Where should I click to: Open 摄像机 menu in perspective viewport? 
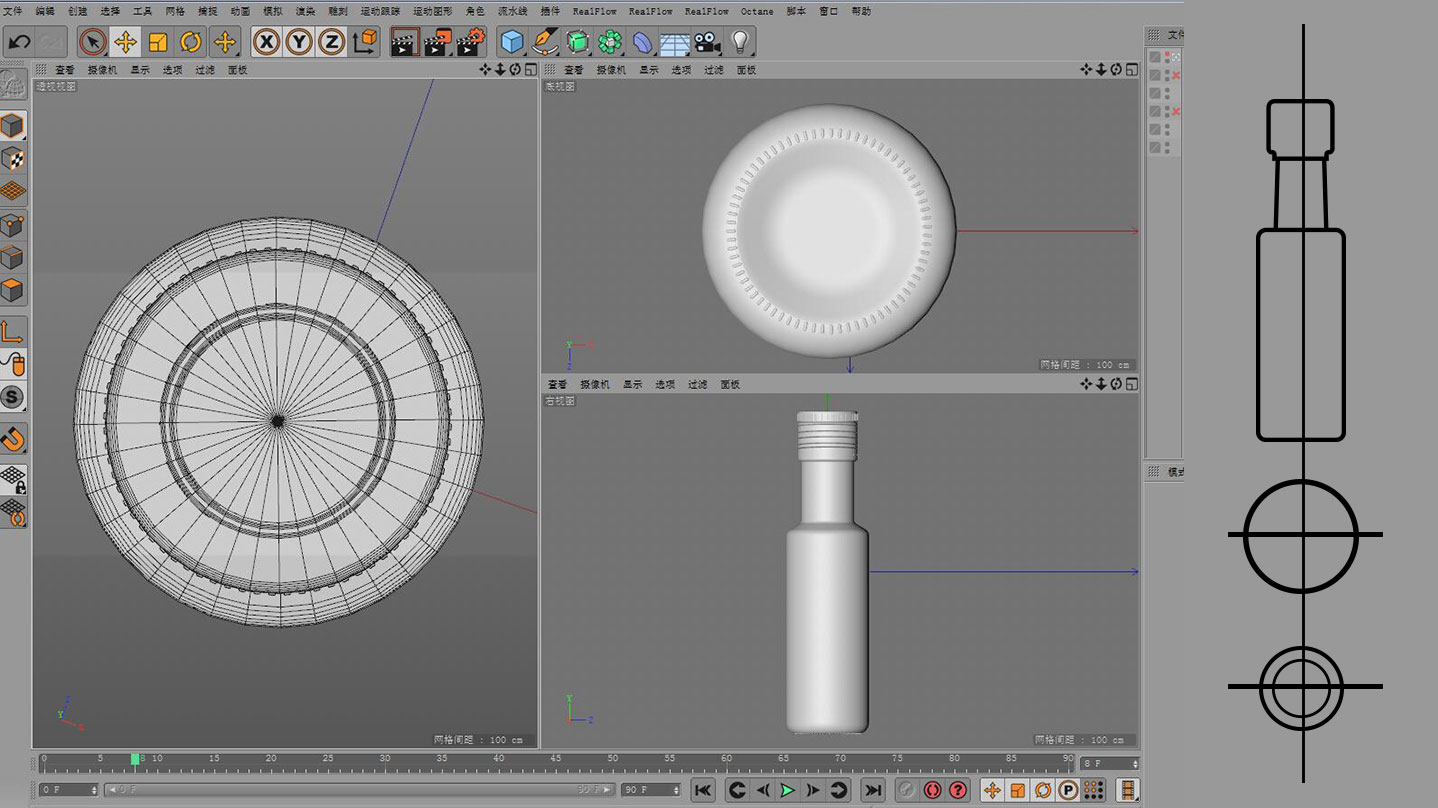click(x=102, y=70)
